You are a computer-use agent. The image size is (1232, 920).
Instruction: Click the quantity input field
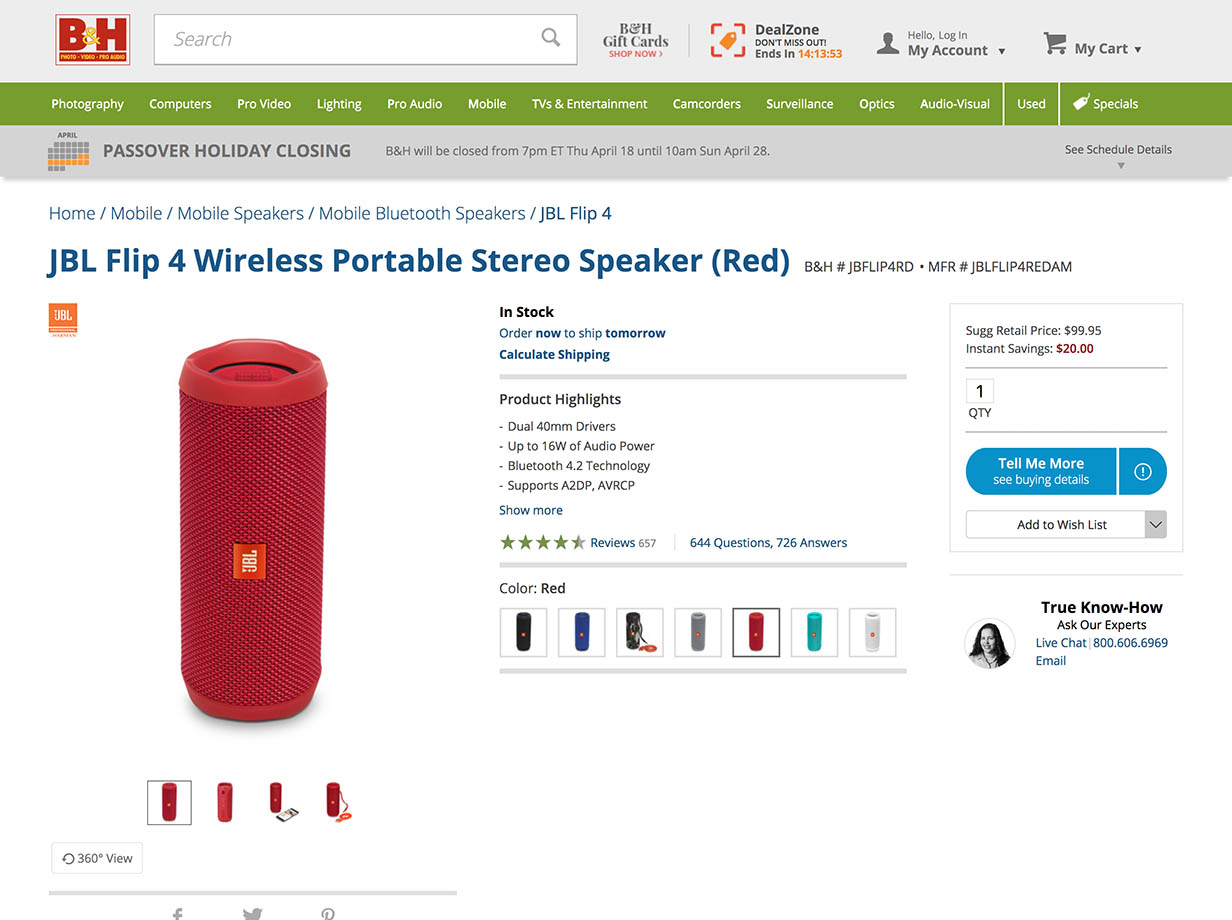980,391
